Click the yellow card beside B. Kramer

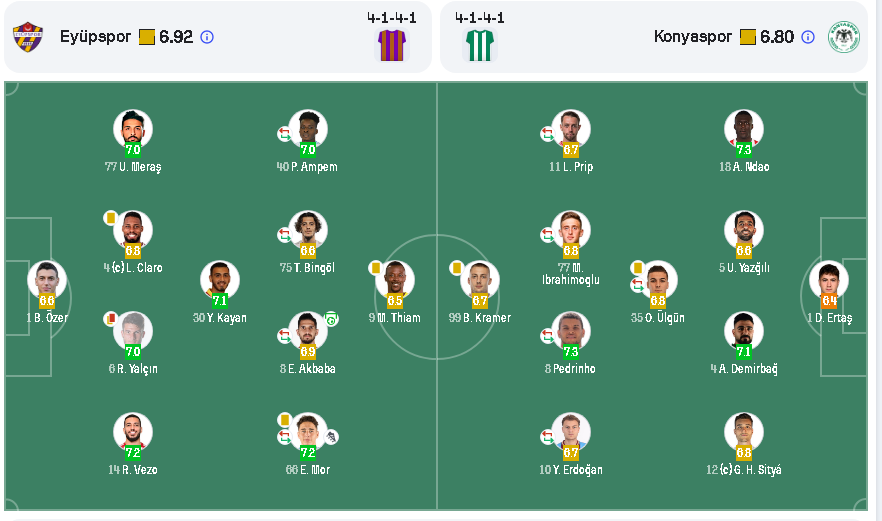pos(456,268)
